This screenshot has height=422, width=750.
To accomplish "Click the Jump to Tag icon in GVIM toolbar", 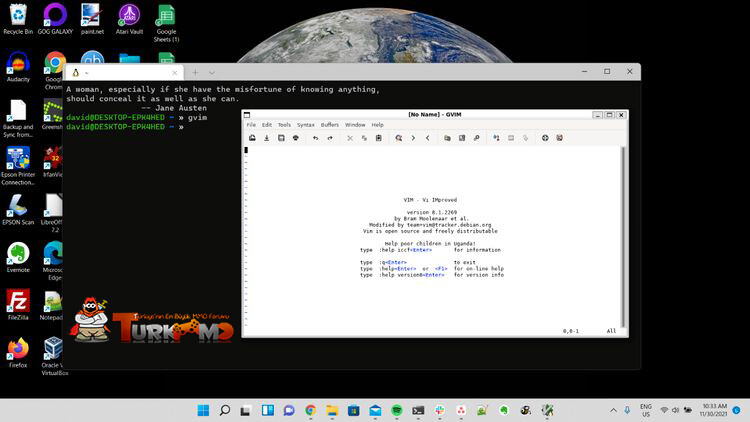I will [x=525, y=138].
